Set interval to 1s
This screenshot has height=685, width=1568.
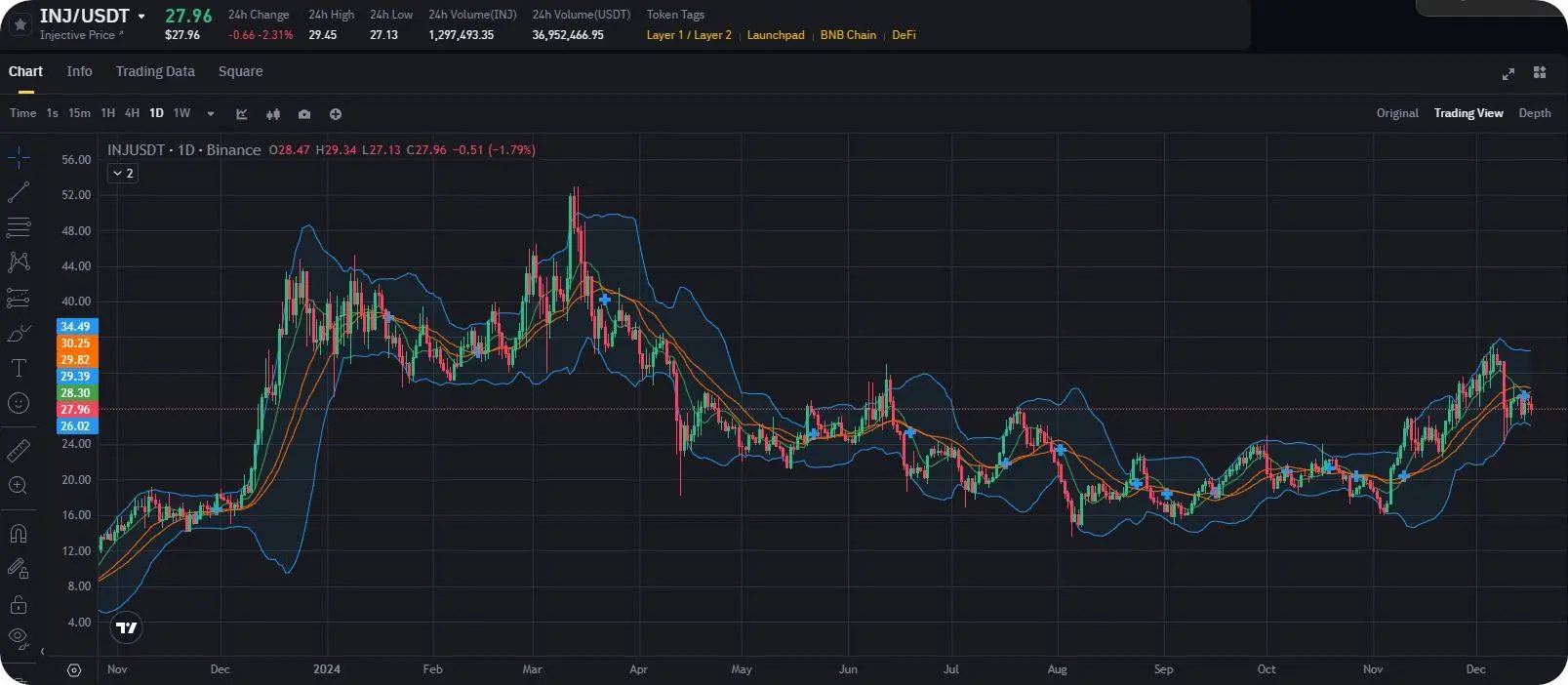click(53, 113)
